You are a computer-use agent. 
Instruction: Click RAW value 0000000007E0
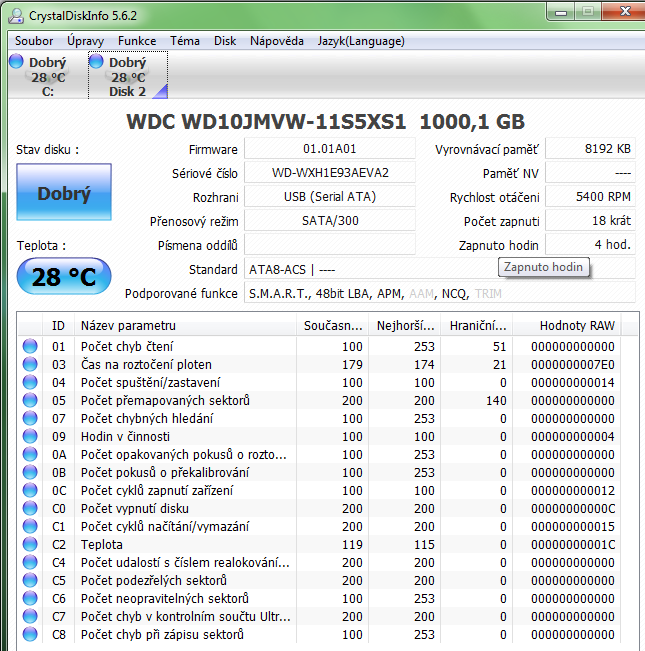click(x=573, y=365)
